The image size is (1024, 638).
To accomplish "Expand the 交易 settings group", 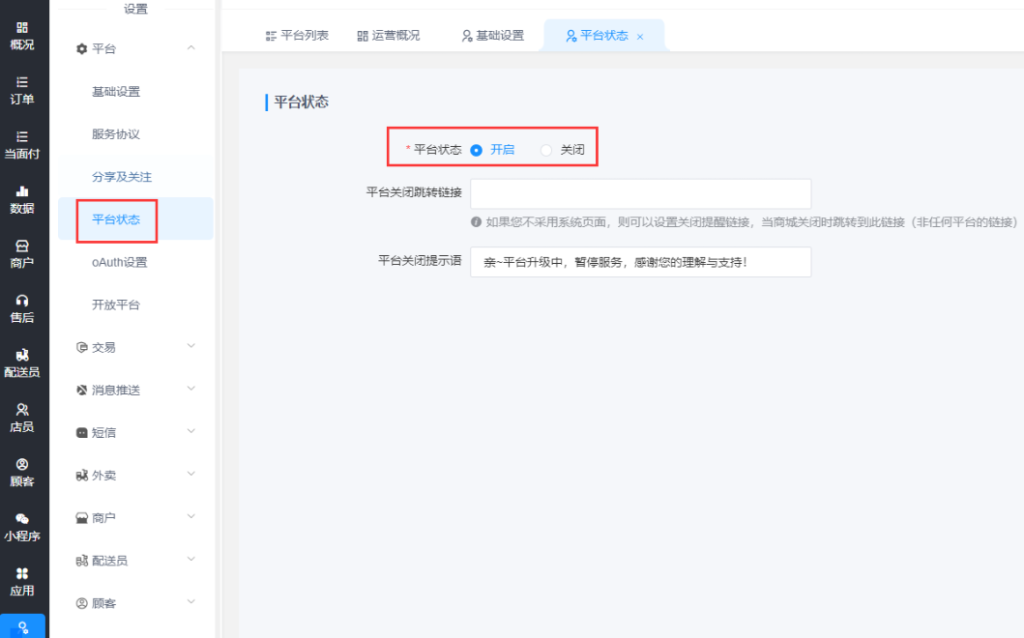I will 191,347.
